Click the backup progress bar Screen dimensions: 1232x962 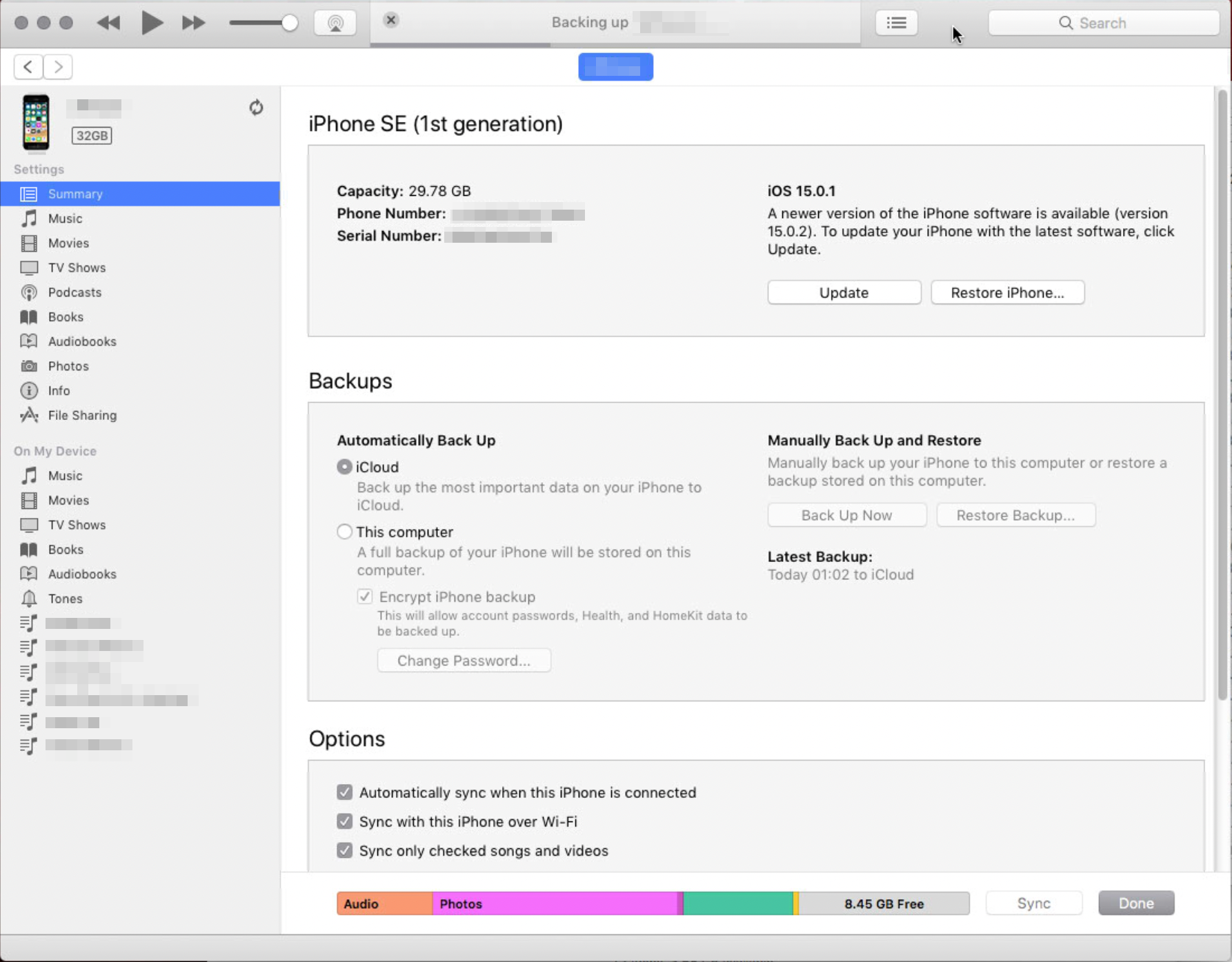click(615, 45)
